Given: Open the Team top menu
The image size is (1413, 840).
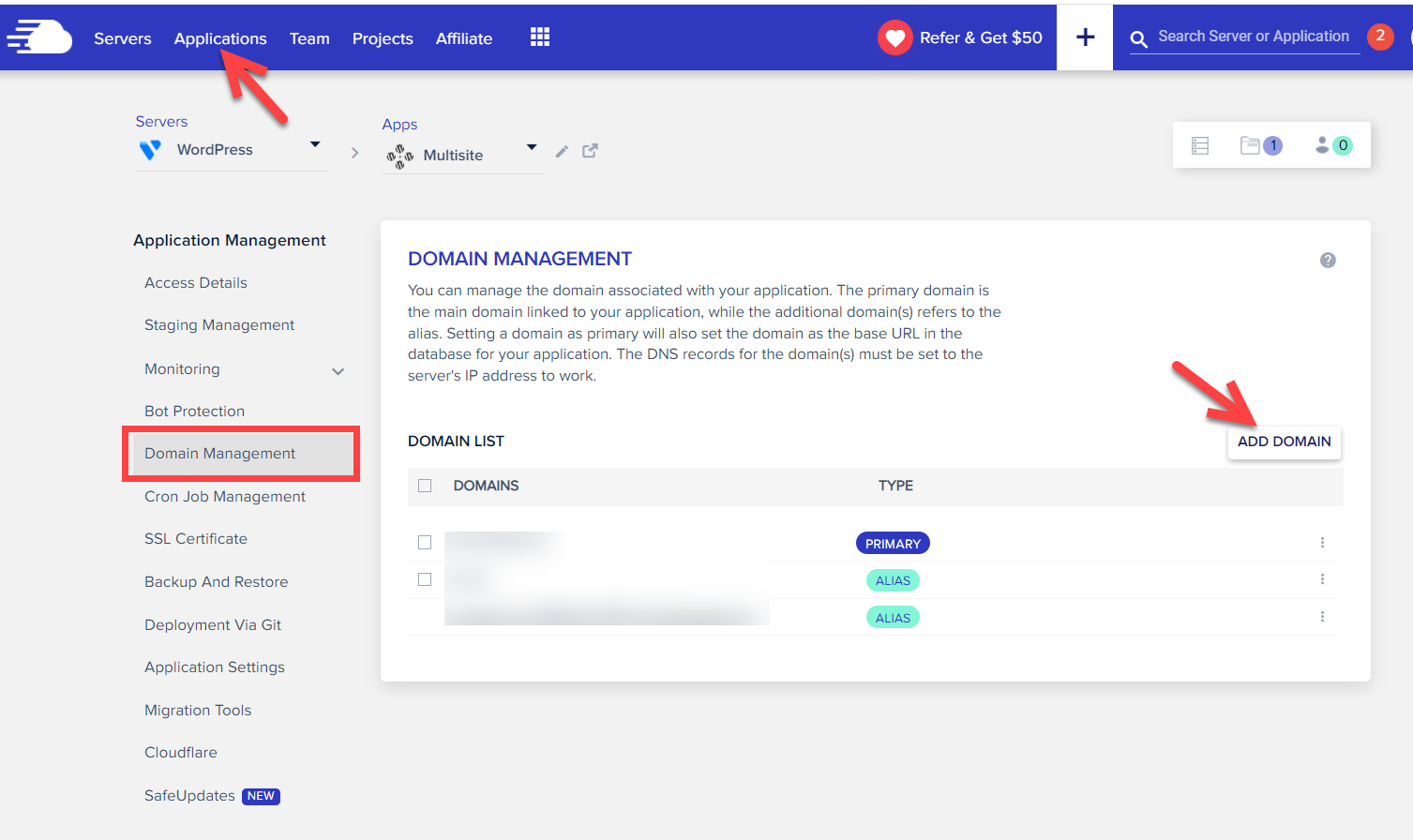Looking at the screenshot, I should click(x=309, y=38).
